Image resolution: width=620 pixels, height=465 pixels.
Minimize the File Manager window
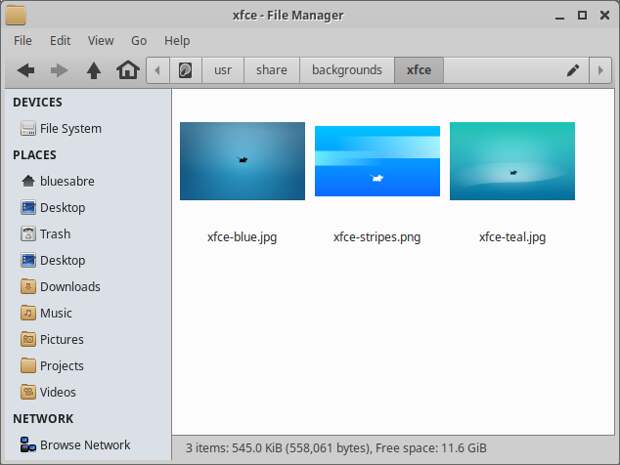pos(560,16)
